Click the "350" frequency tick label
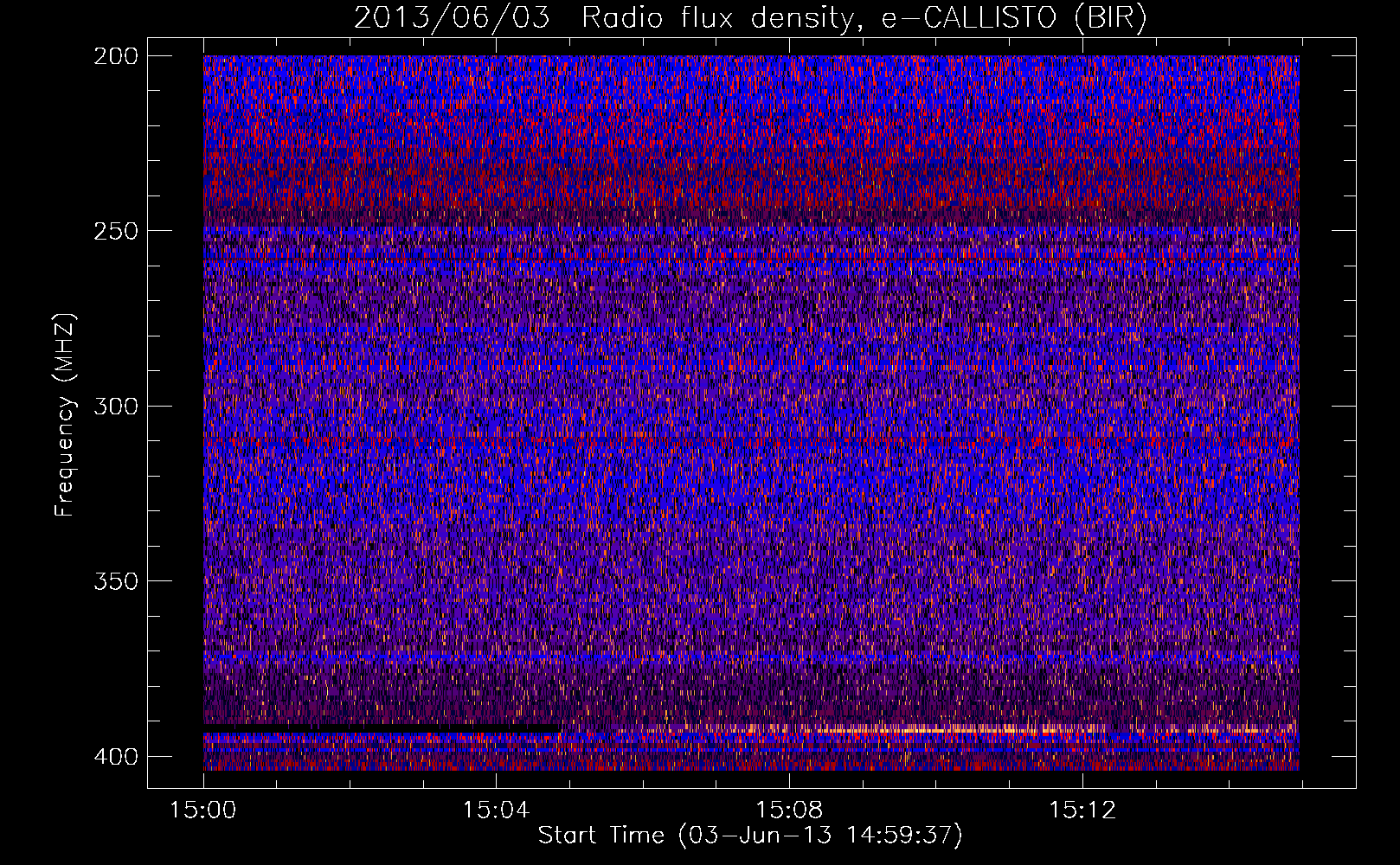The width and height of the screenshot is (1400, 865). 115,581
